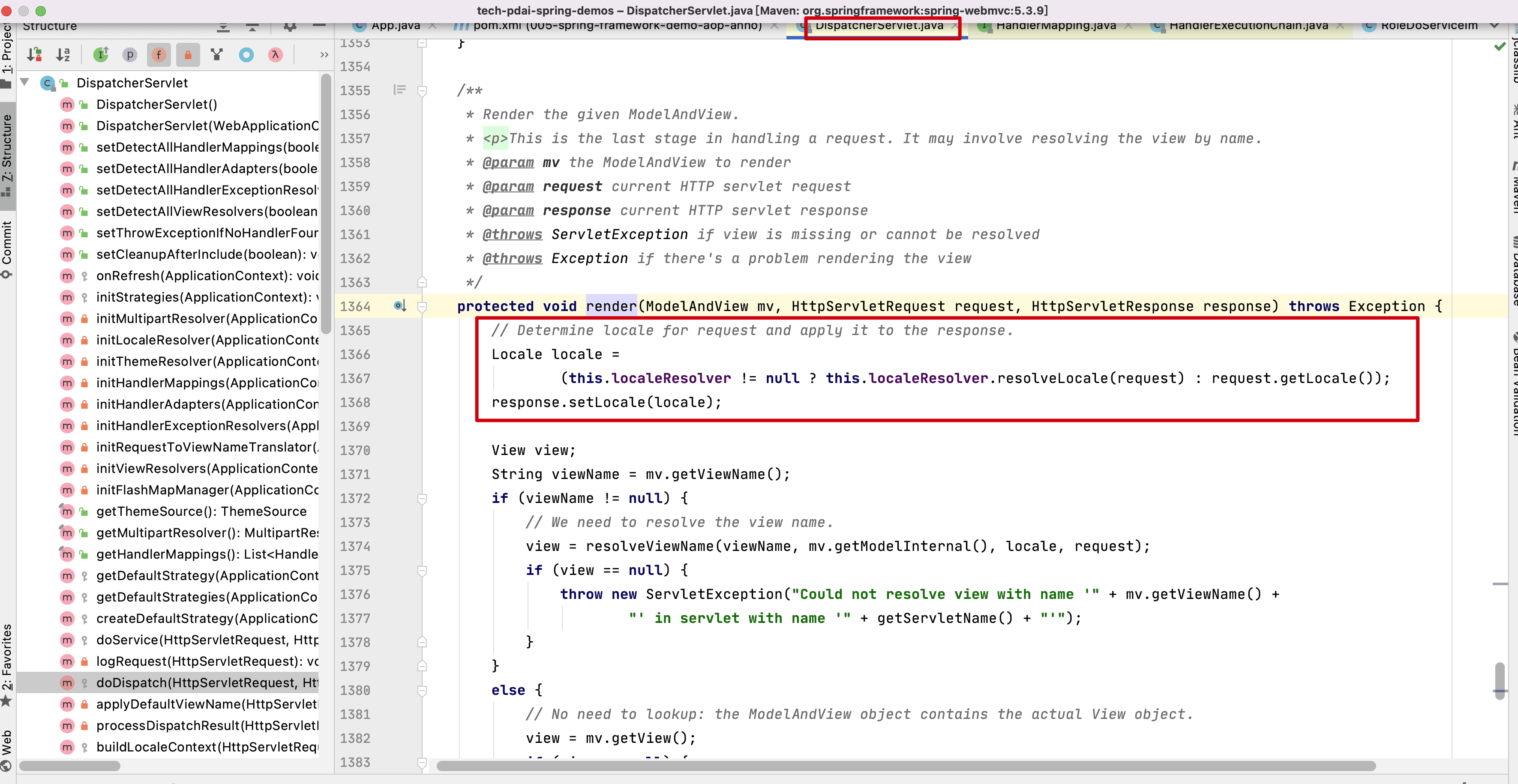The height and width of the screenshot is (784, 1518).
Task: Switch to HandlerMapping.java tab
Action: (1056, 26)
